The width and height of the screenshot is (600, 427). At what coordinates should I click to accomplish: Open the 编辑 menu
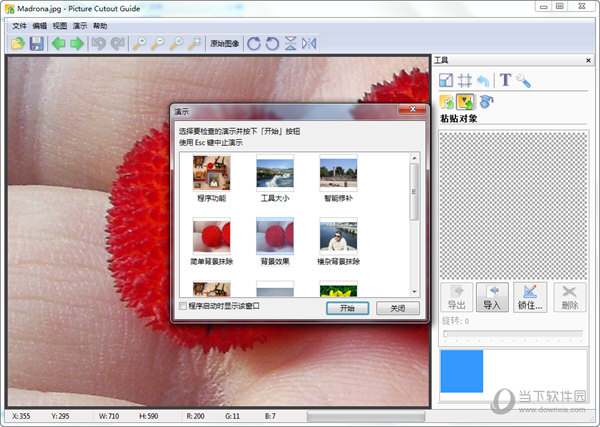(x=39, y=26)
